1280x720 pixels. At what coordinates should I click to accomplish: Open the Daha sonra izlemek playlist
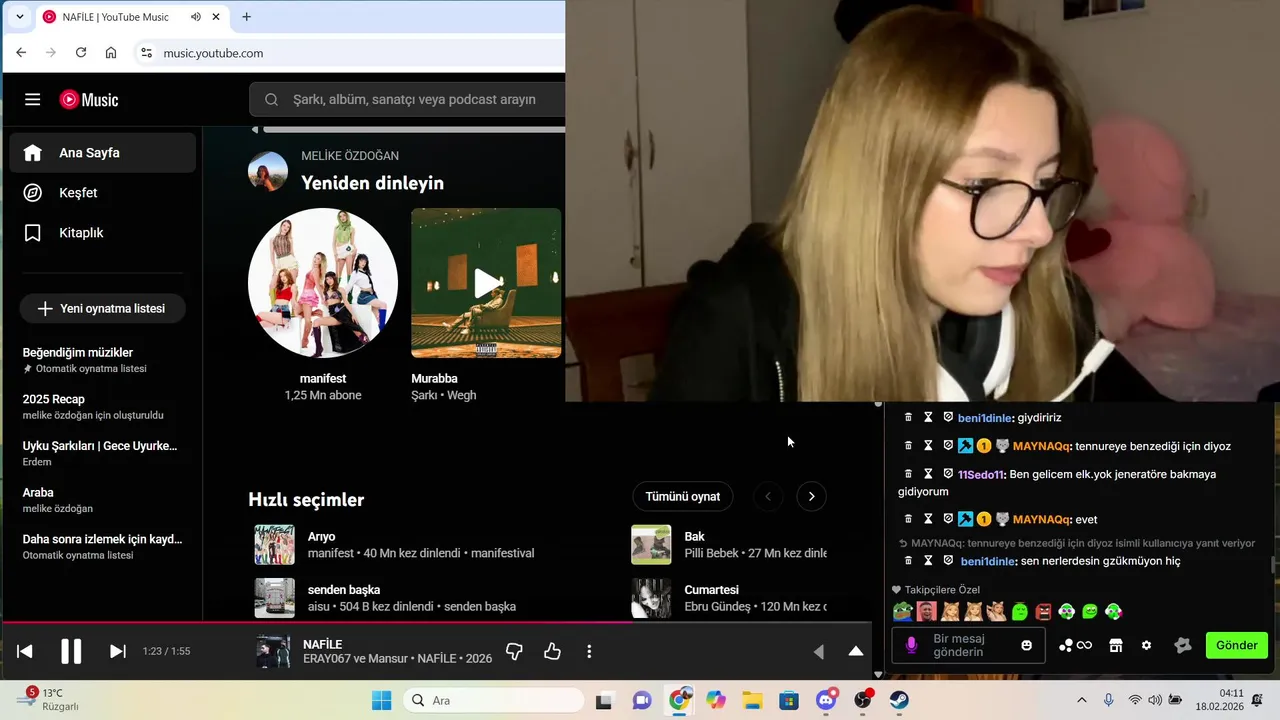point(101,546)
